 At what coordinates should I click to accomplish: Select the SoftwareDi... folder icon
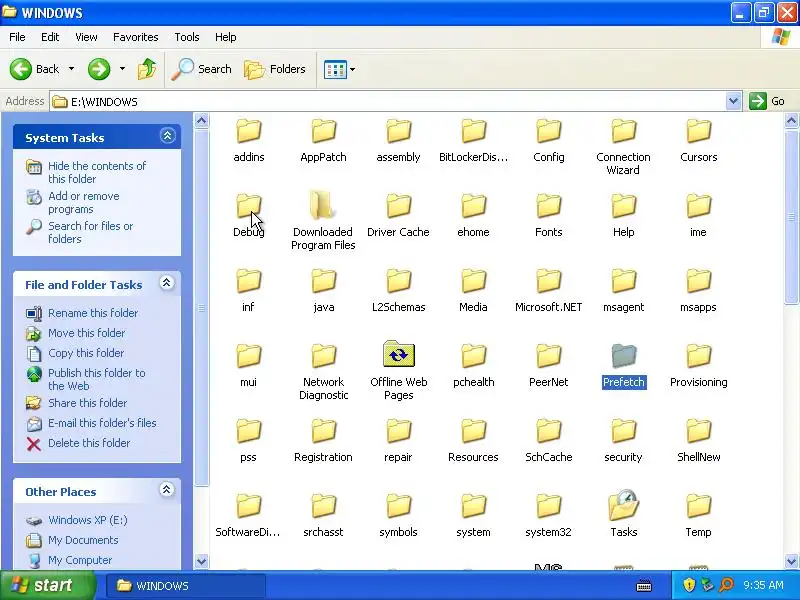pos(248,507)
